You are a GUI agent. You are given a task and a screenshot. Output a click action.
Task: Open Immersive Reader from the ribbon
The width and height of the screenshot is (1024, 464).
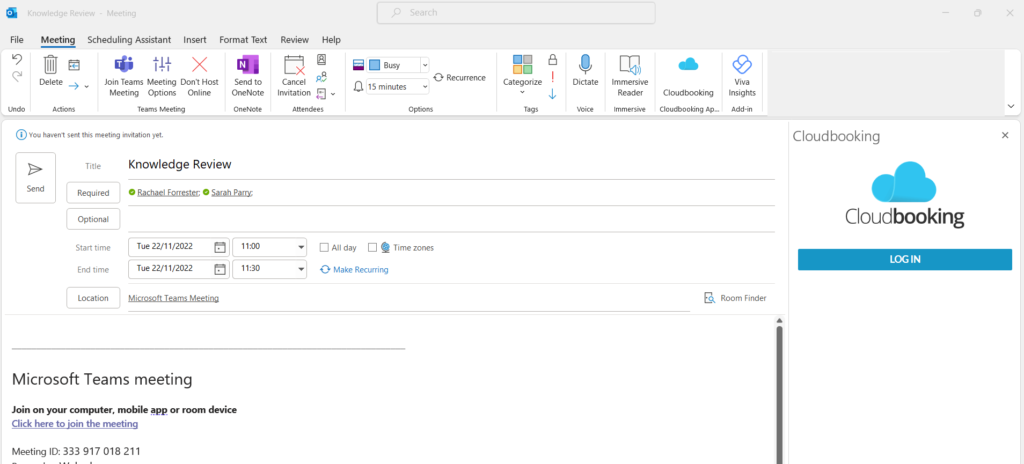tap(630, 76)
